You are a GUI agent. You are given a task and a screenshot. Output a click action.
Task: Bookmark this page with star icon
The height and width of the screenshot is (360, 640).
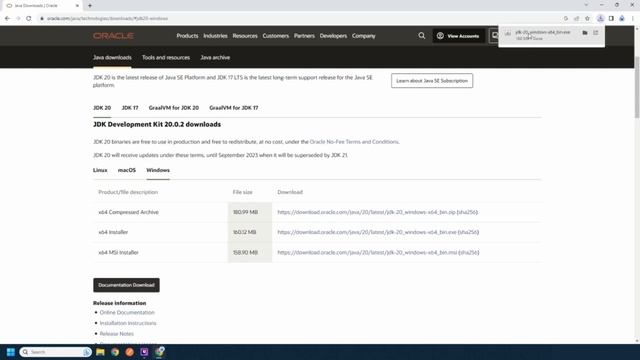[x=587, y=18]
